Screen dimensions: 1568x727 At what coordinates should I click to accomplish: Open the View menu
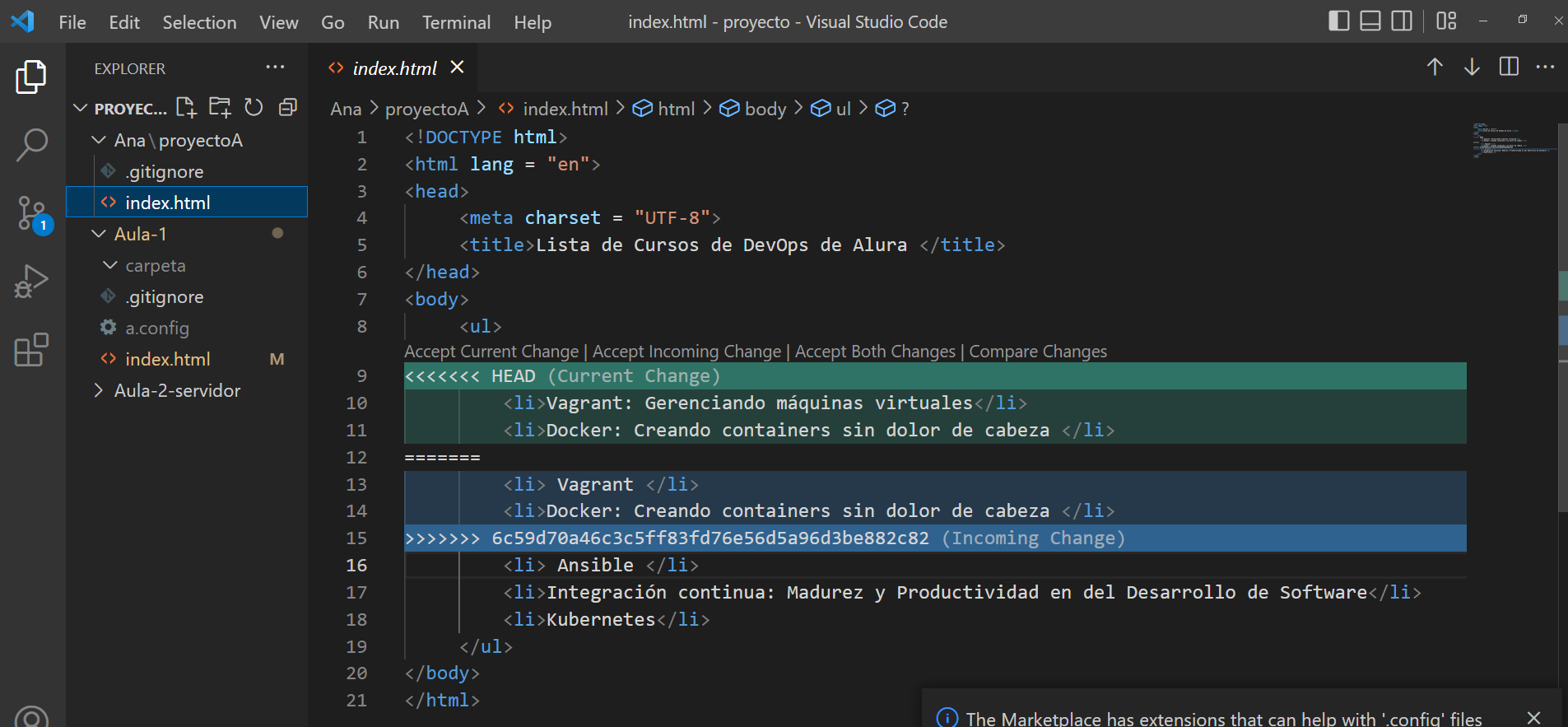[279, 22]
